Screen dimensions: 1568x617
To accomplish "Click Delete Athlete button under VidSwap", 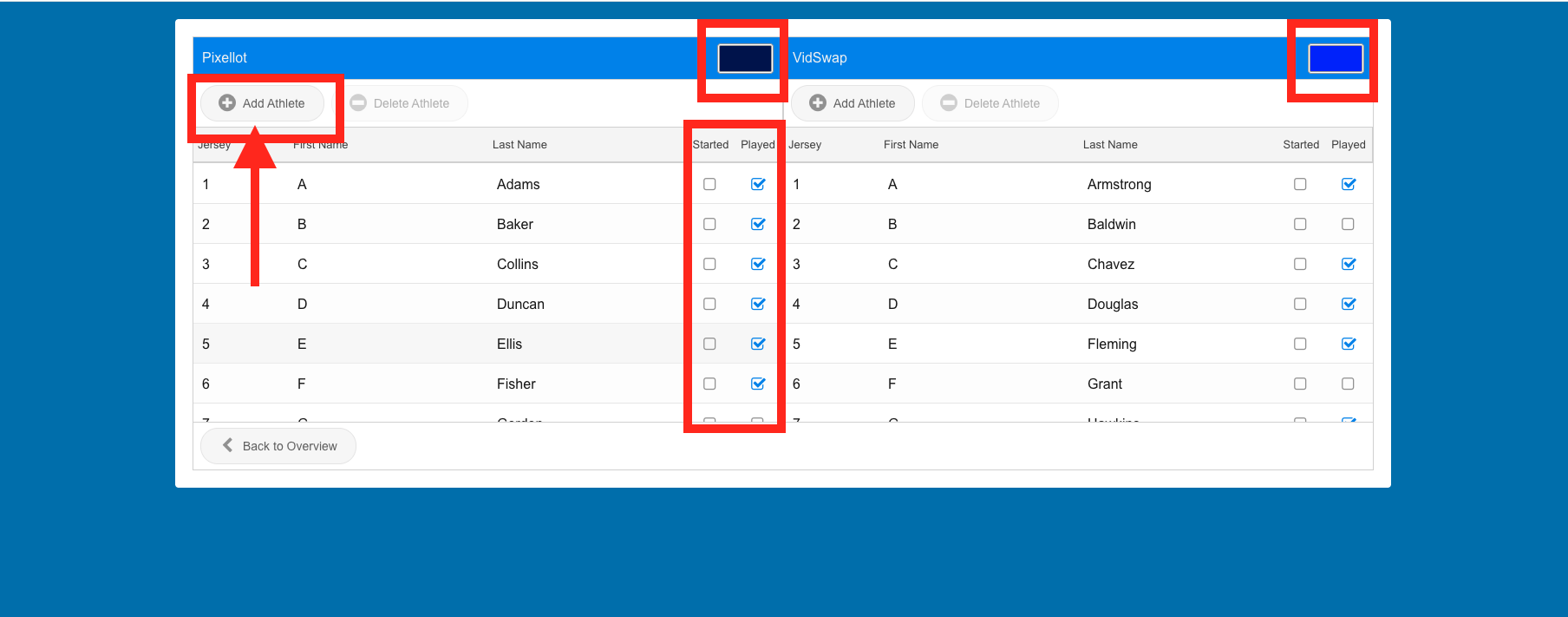I will click(x=990, y=103).
